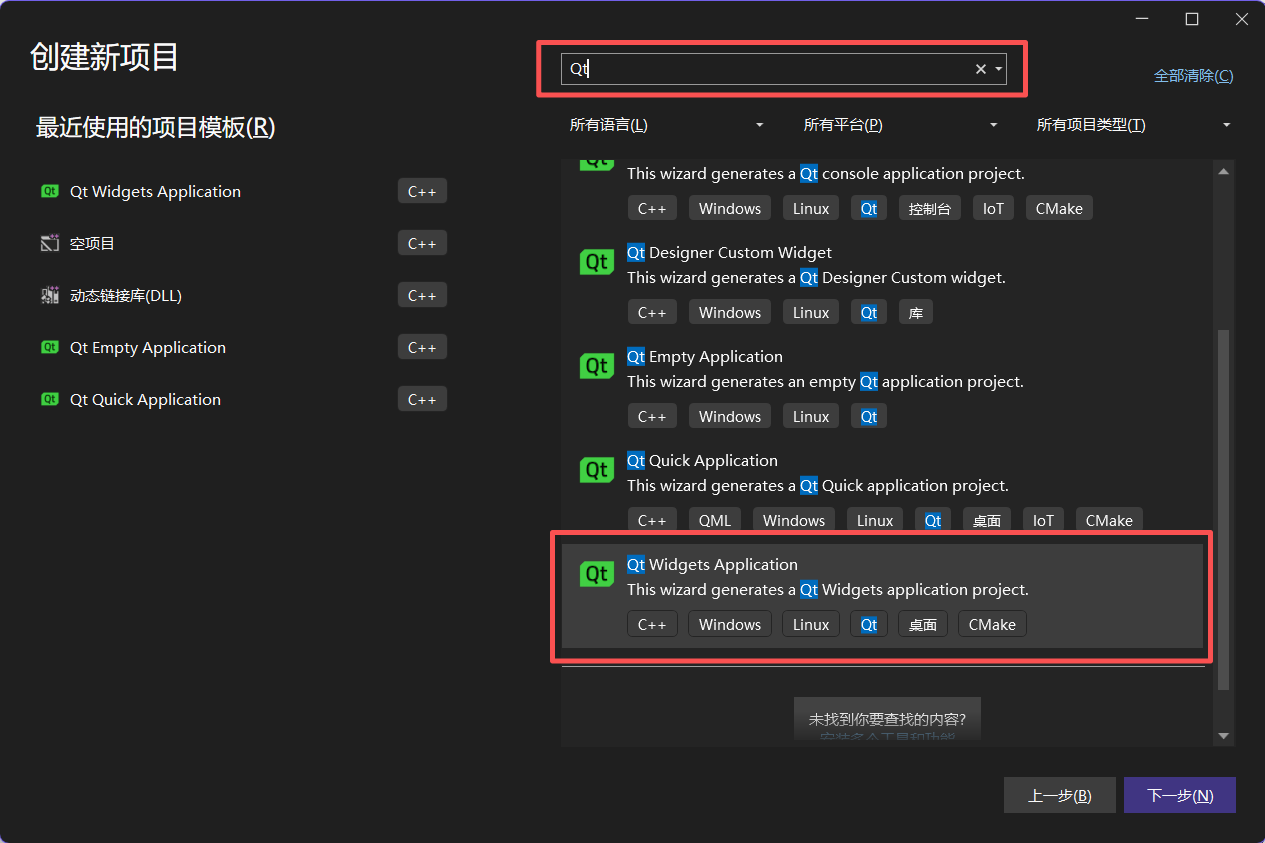Click the empty project icon in recent templates
Image resolution: width=1265 pixels, height=843 pixels.
click(50, 243)
